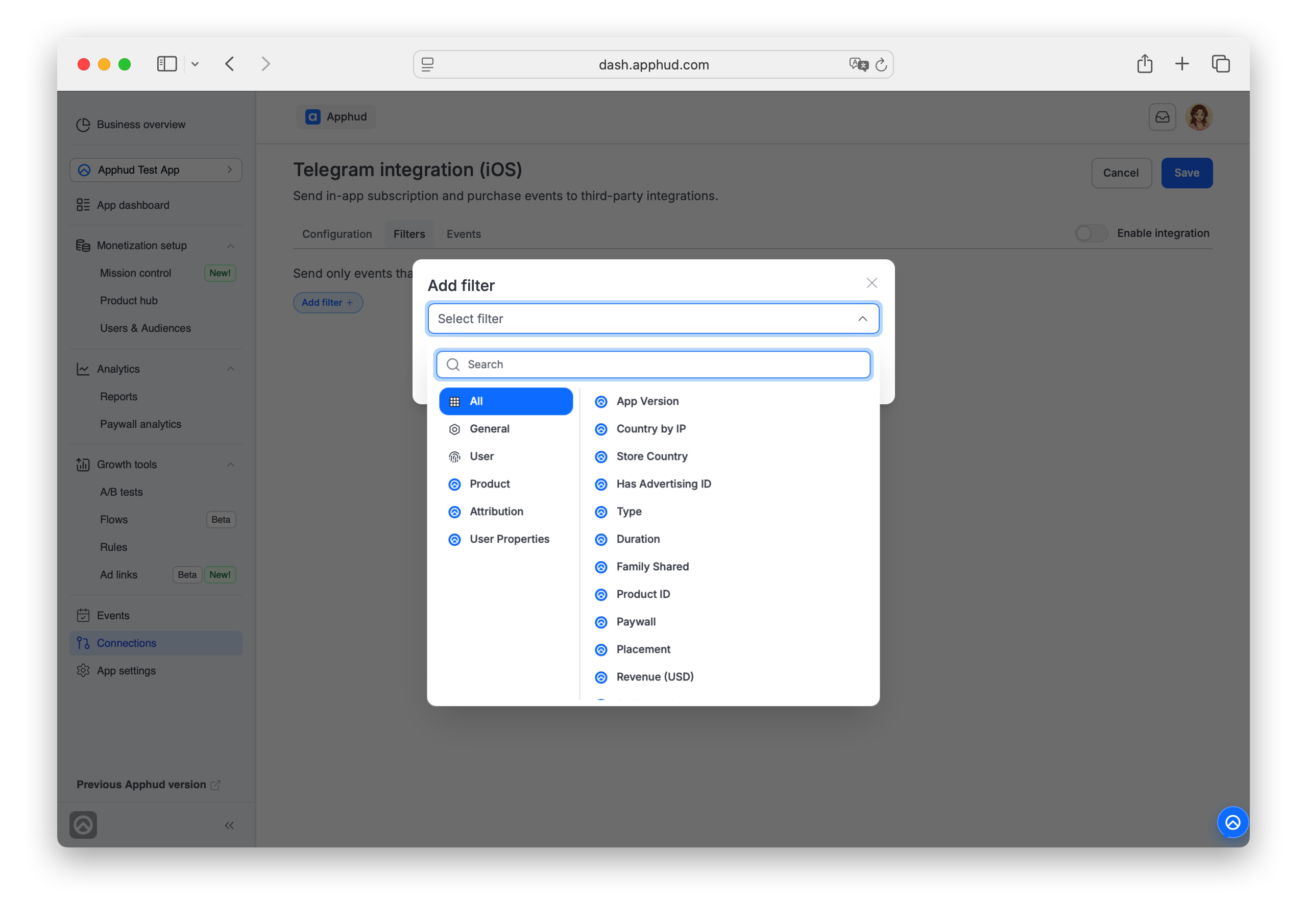
Task: Select the Product filter category
Action: coord(505,484)
